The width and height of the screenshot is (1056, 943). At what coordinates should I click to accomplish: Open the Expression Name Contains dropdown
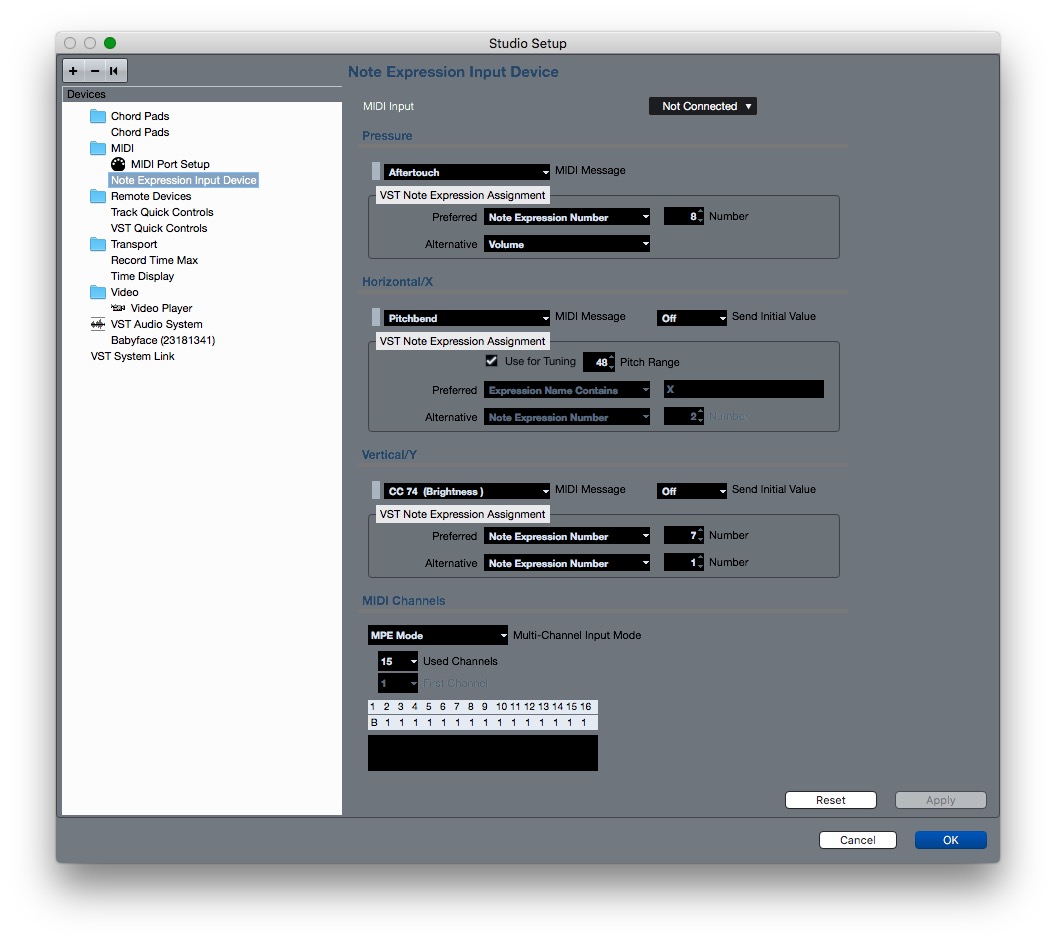pyautogui.click(x=566, y=390)
